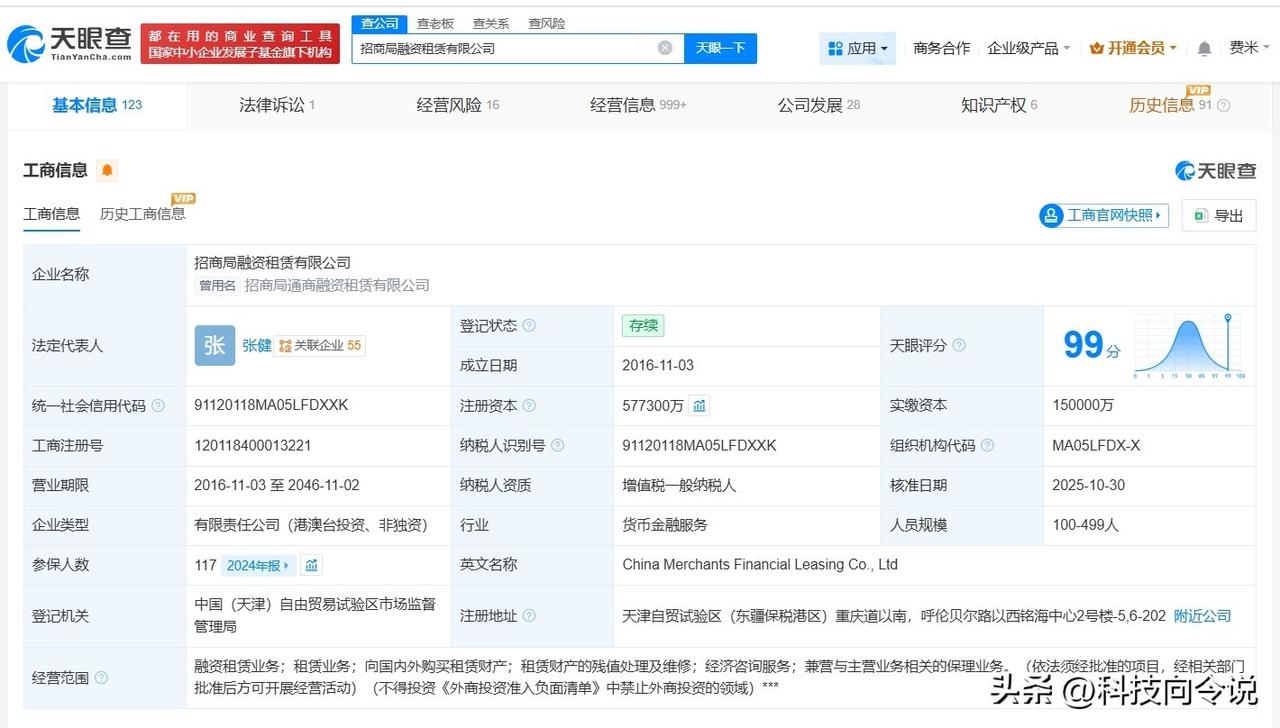Open the chart icon beside 2024年报
The image size is (1280, 728).
point(312,565)
